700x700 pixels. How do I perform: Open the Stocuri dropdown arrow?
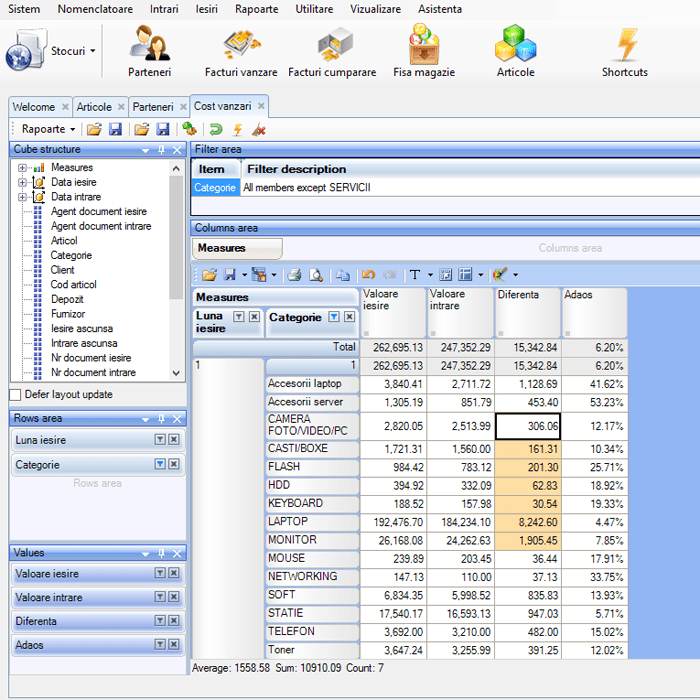(x=93, y=51)
